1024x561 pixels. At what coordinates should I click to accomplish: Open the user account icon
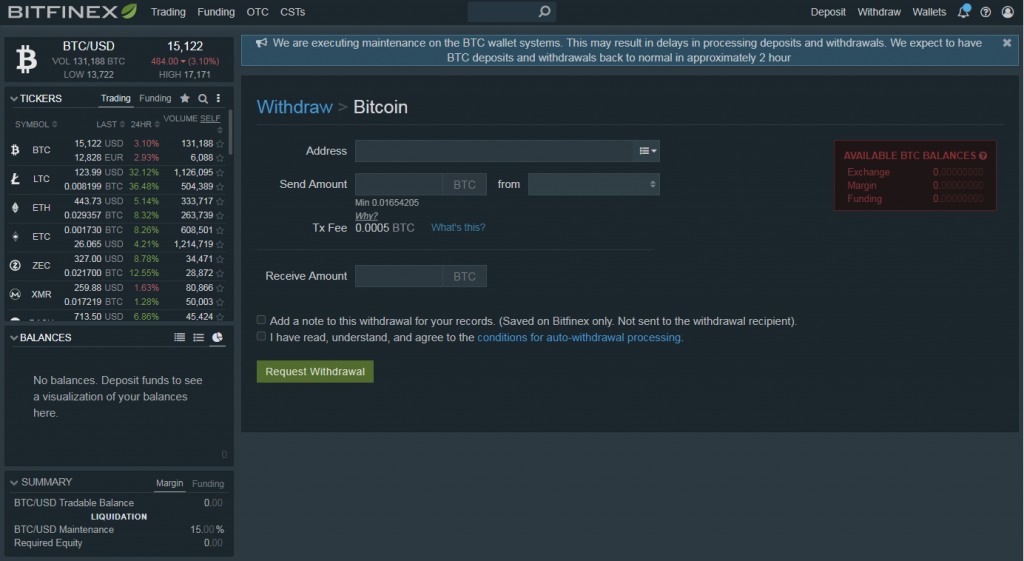click(x=1008, y=12)
